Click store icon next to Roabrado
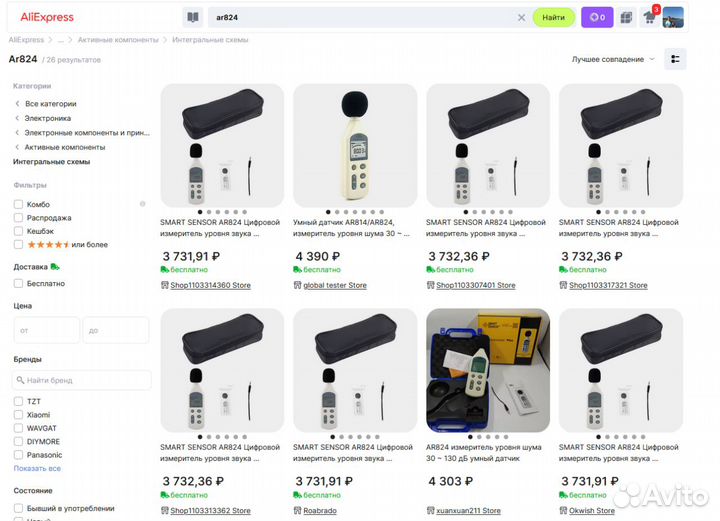Image resolution: width=720 pixels, height=521 pixels. (x=298, y=511)
